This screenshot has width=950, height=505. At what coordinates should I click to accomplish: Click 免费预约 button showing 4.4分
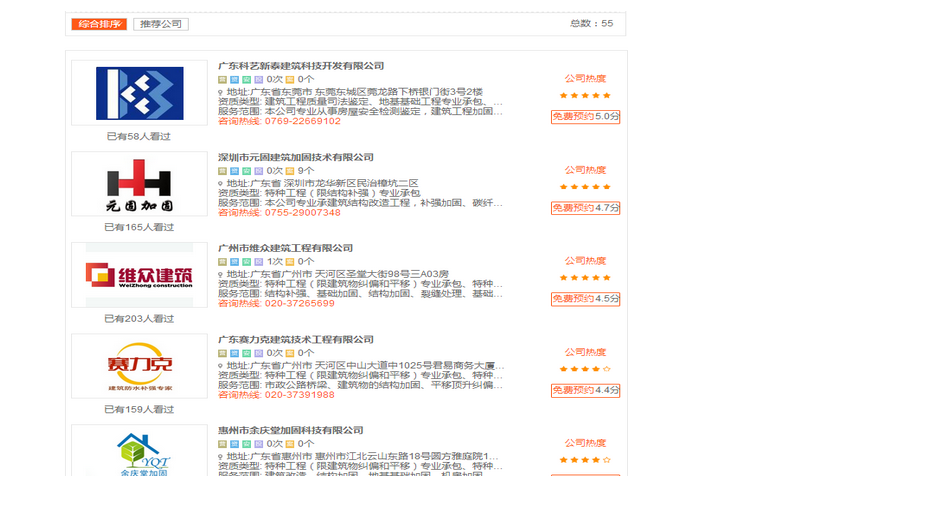(x=585, y=391)
